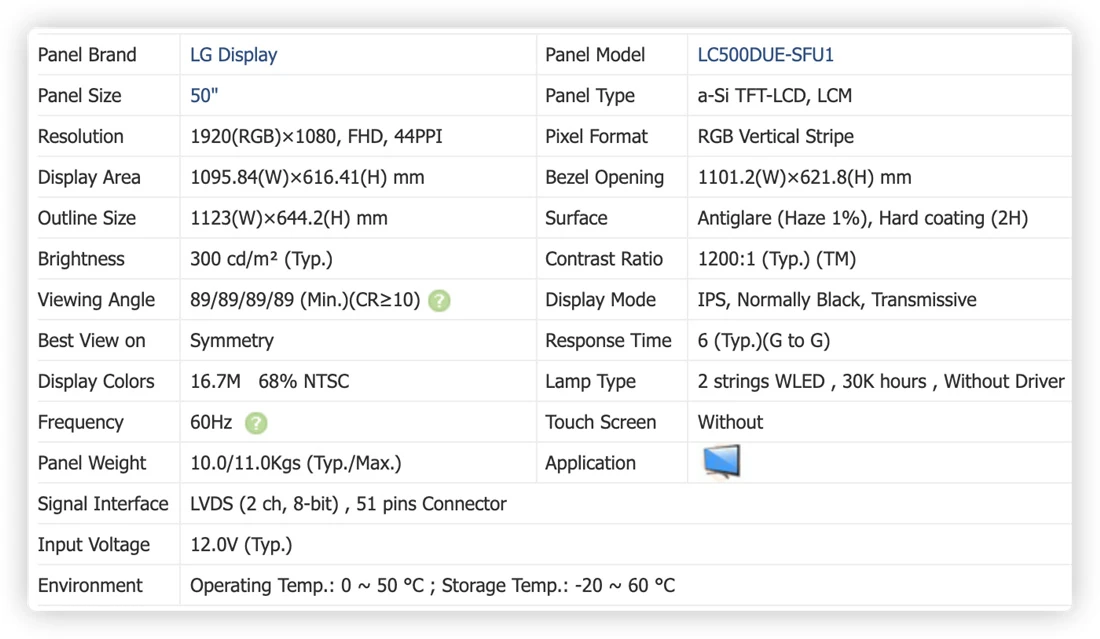Click the Display Mode IPS value
The image size is (1100, 639).
pyautogui.click(x=837, y=300)
